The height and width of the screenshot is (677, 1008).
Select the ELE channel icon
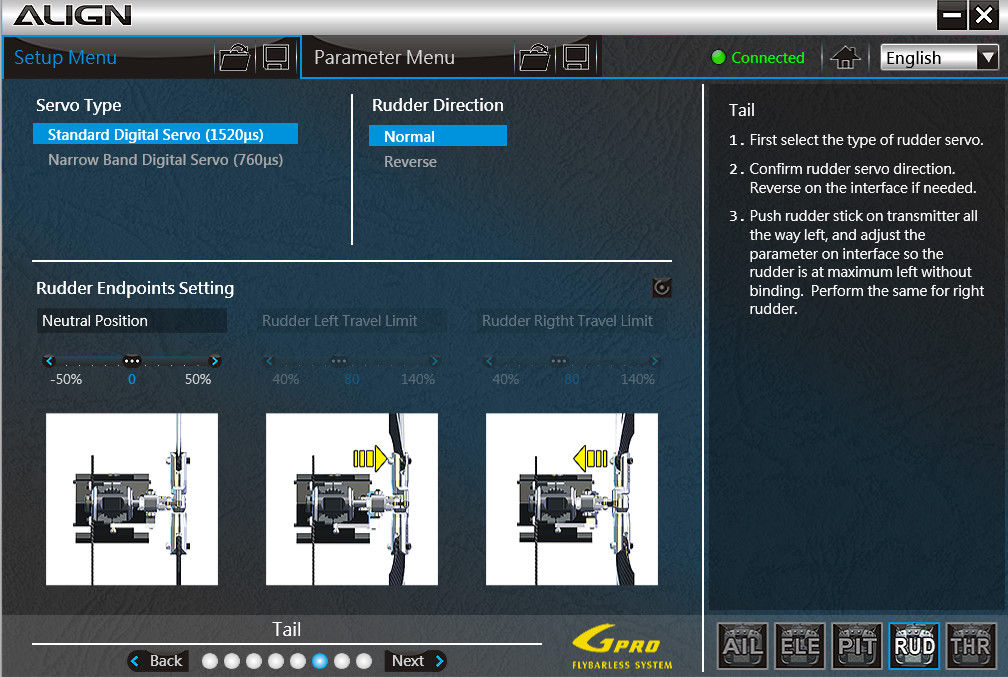click(x=800, y=645)
